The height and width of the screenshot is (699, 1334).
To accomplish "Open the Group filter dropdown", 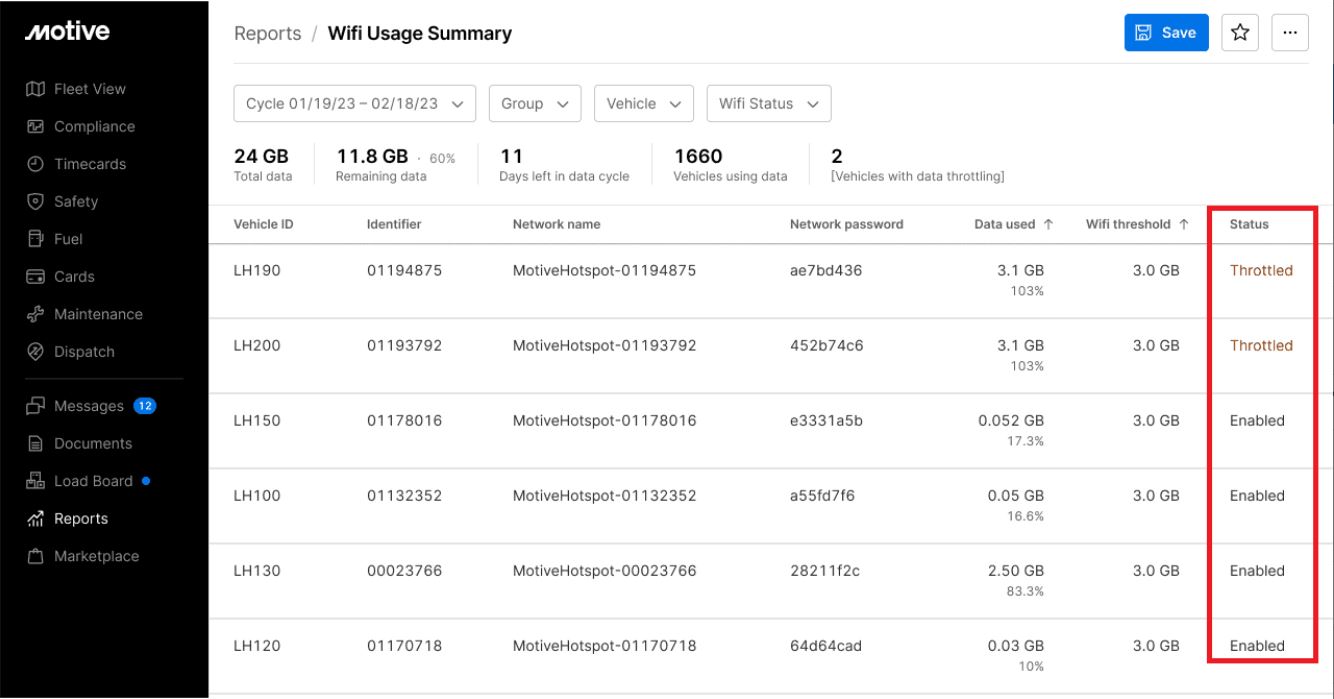I will 534,104.
